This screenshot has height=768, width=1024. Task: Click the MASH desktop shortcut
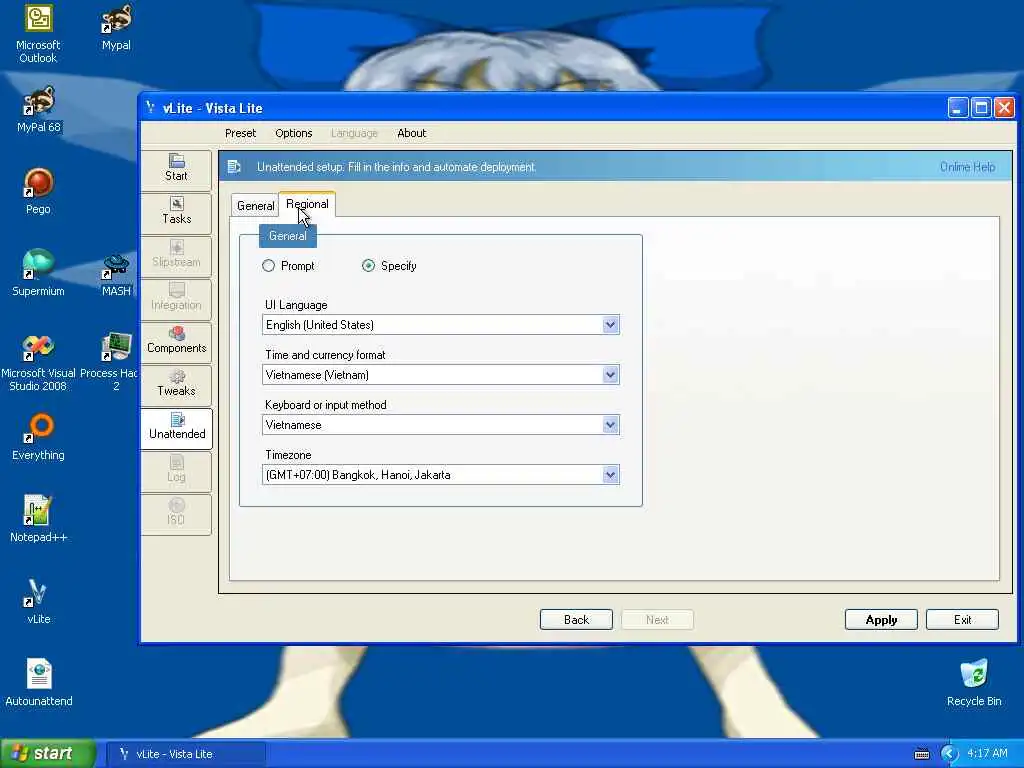coord(116,276)
